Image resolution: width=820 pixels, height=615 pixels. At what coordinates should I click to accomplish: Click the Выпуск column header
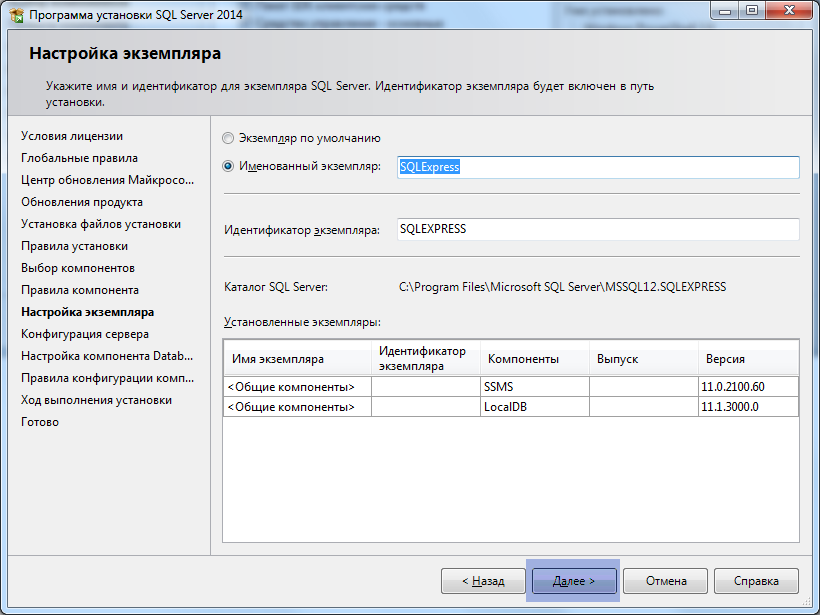click(x=643, y=358)
